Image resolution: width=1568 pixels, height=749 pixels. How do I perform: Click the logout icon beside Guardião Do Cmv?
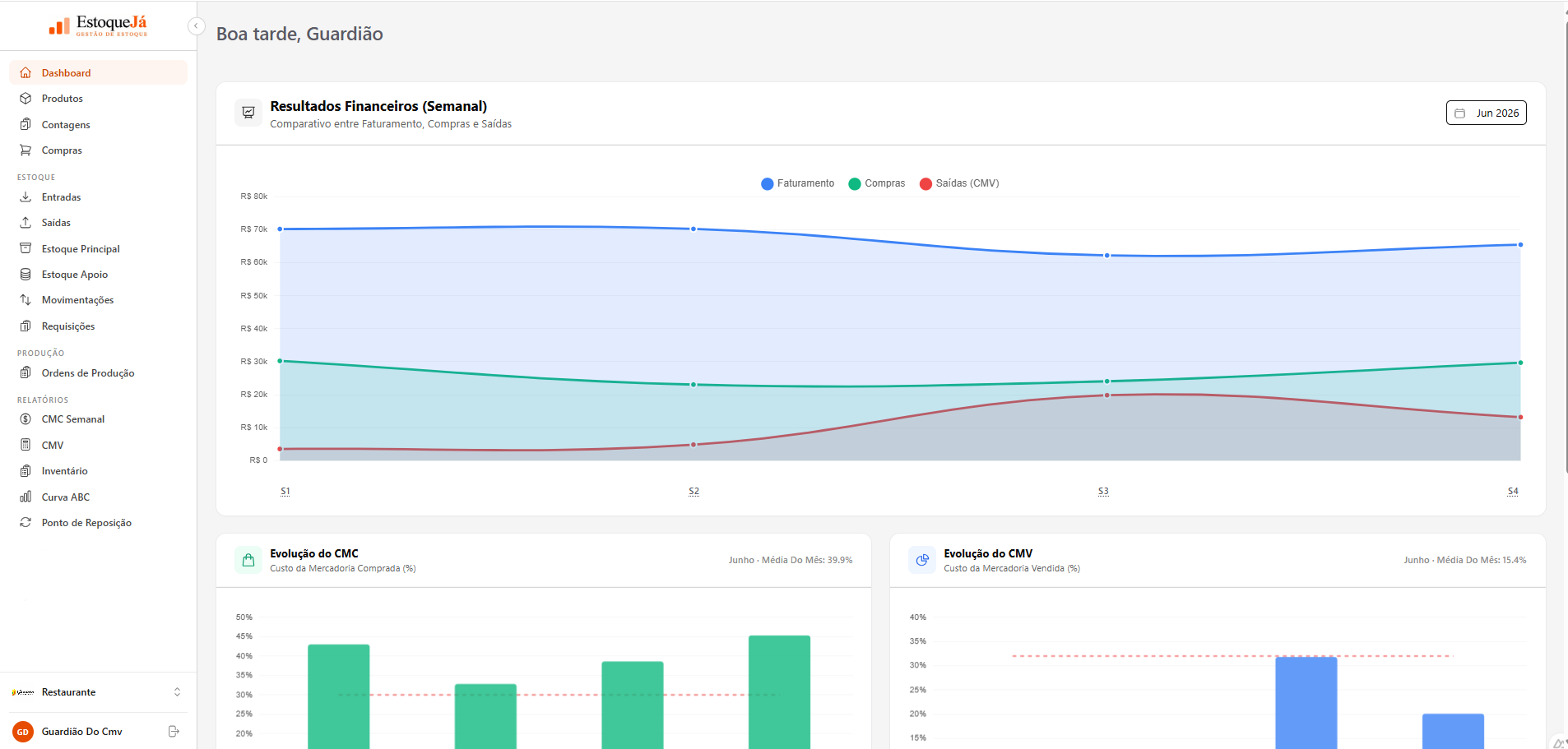(x=174, y=731)
